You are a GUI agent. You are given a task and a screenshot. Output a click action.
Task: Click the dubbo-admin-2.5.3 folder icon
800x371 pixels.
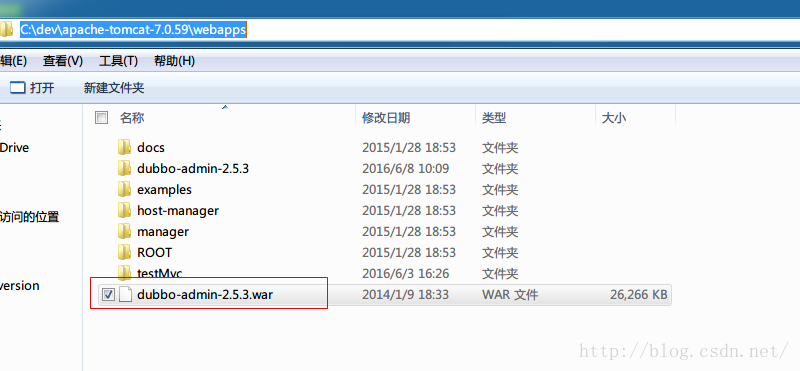(x=124, y=168)
